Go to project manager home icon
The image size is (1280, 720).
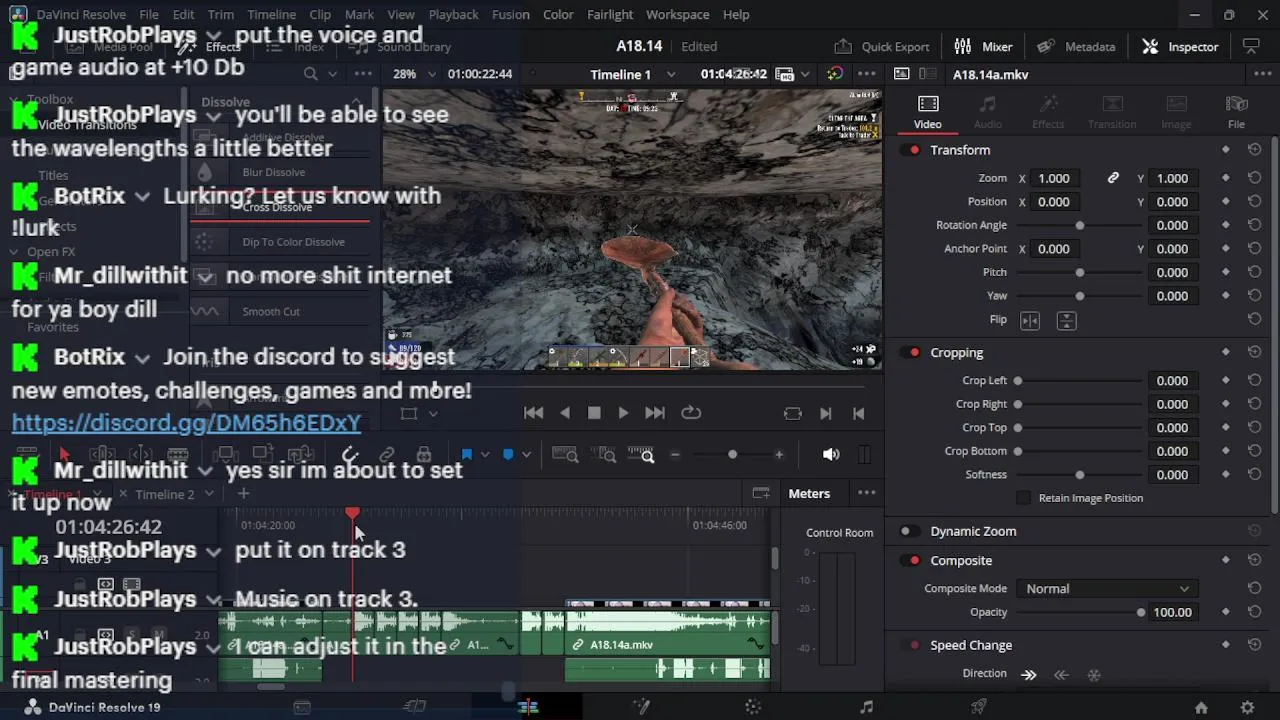click(x=1201, y=707)
